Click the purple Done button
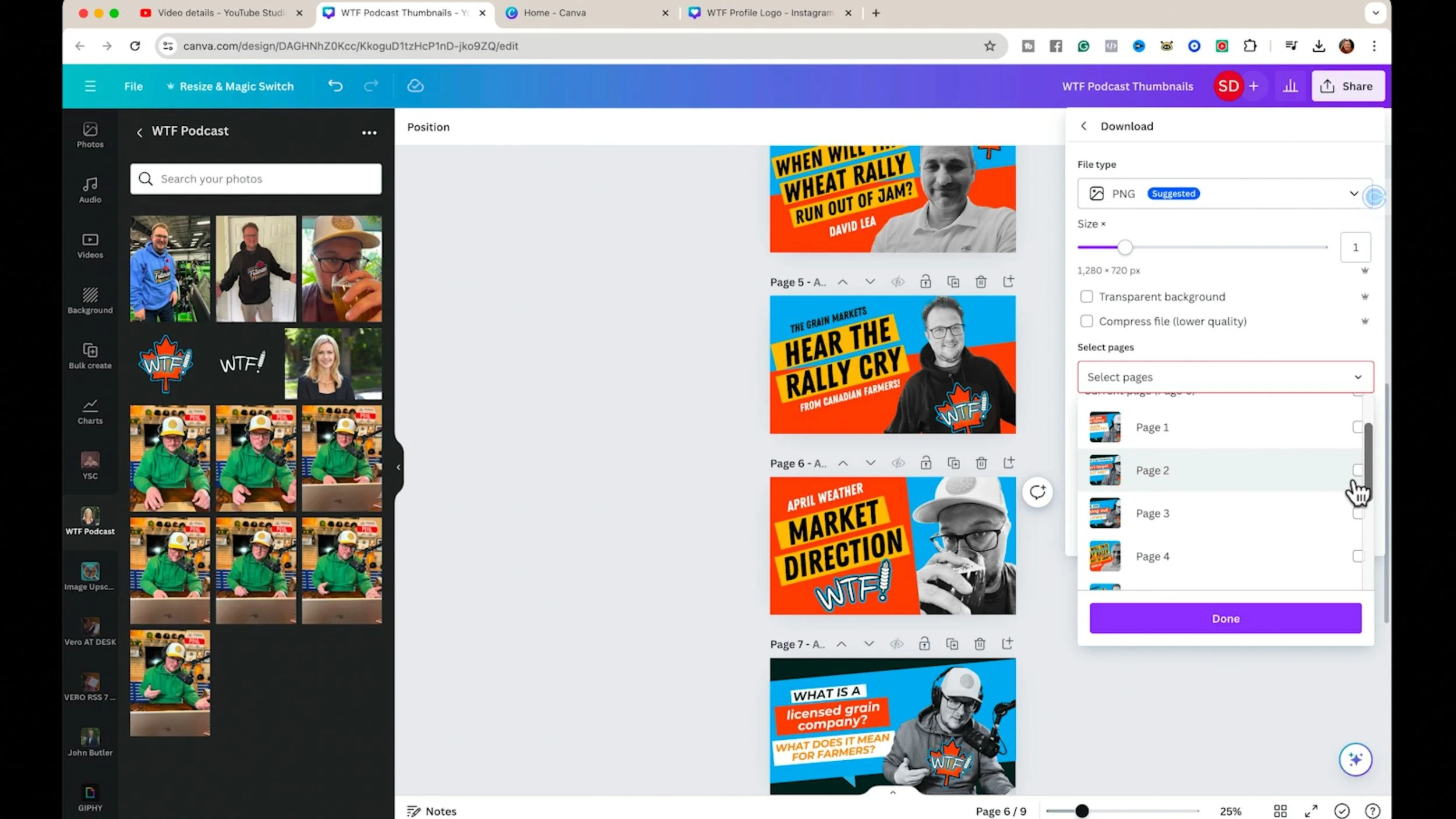 pyautogui.click(x=1225, y=619)
